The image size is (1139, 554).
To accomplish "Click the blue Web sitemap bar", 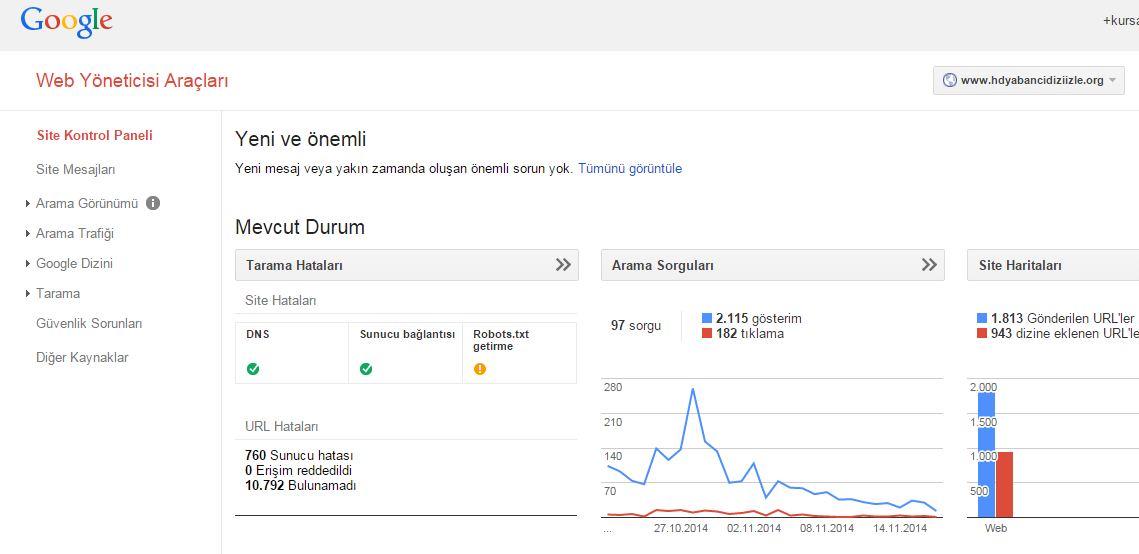I will coord(986,454).
